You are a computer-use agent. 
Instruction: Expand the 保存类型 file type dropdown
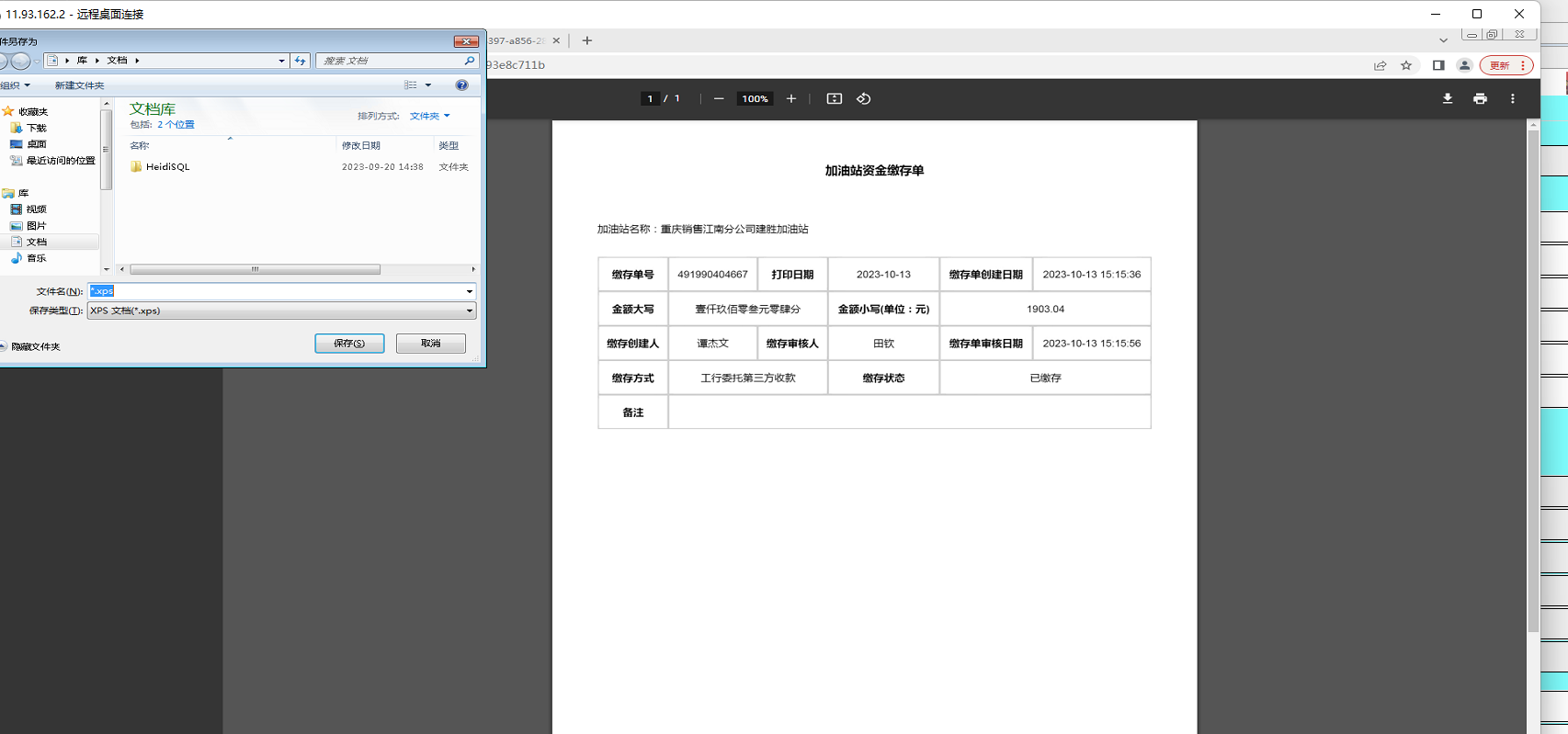coord(469,311)
